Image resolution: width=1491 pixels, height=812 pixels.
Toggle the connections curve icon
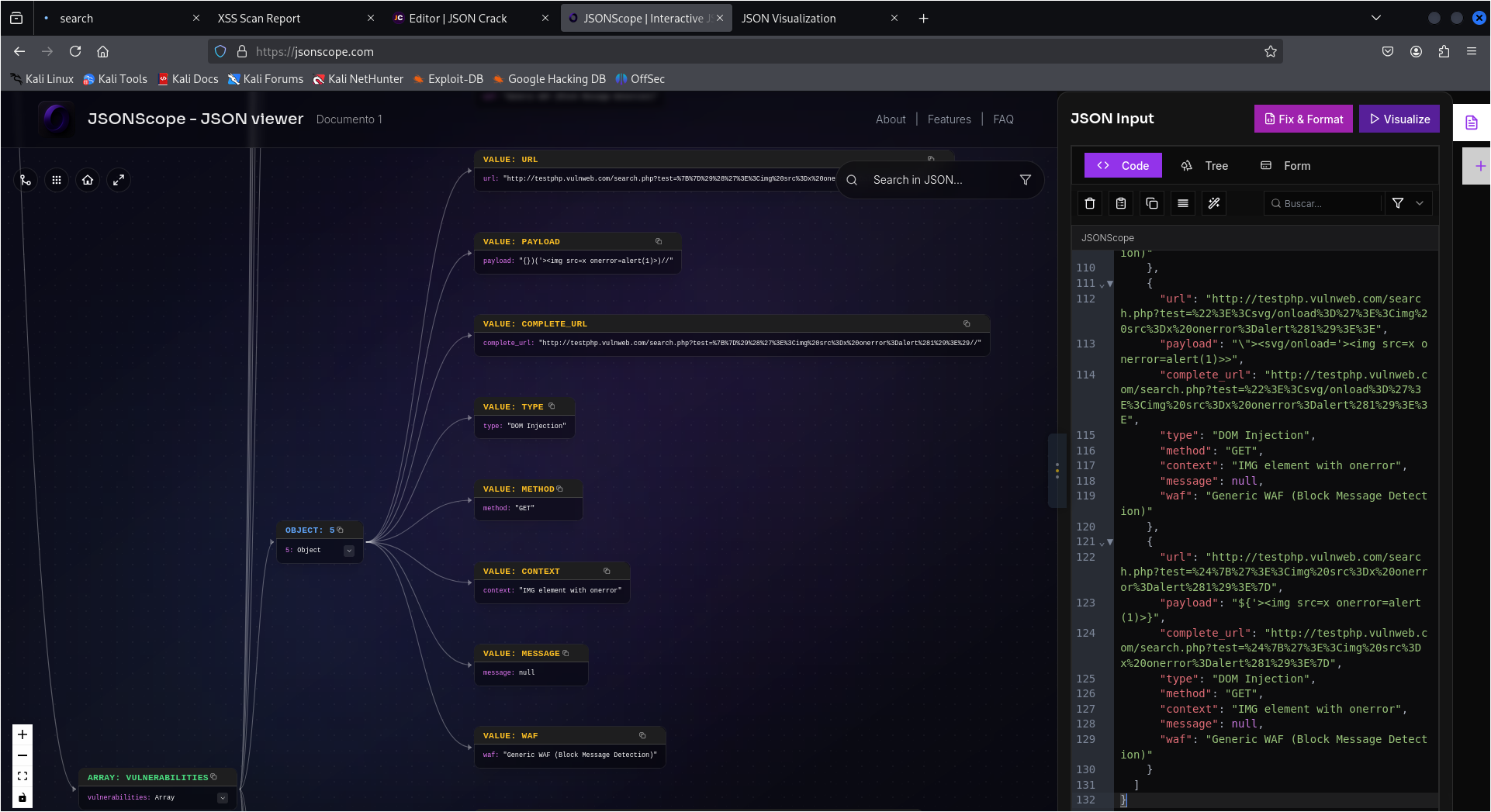point(25,180)
